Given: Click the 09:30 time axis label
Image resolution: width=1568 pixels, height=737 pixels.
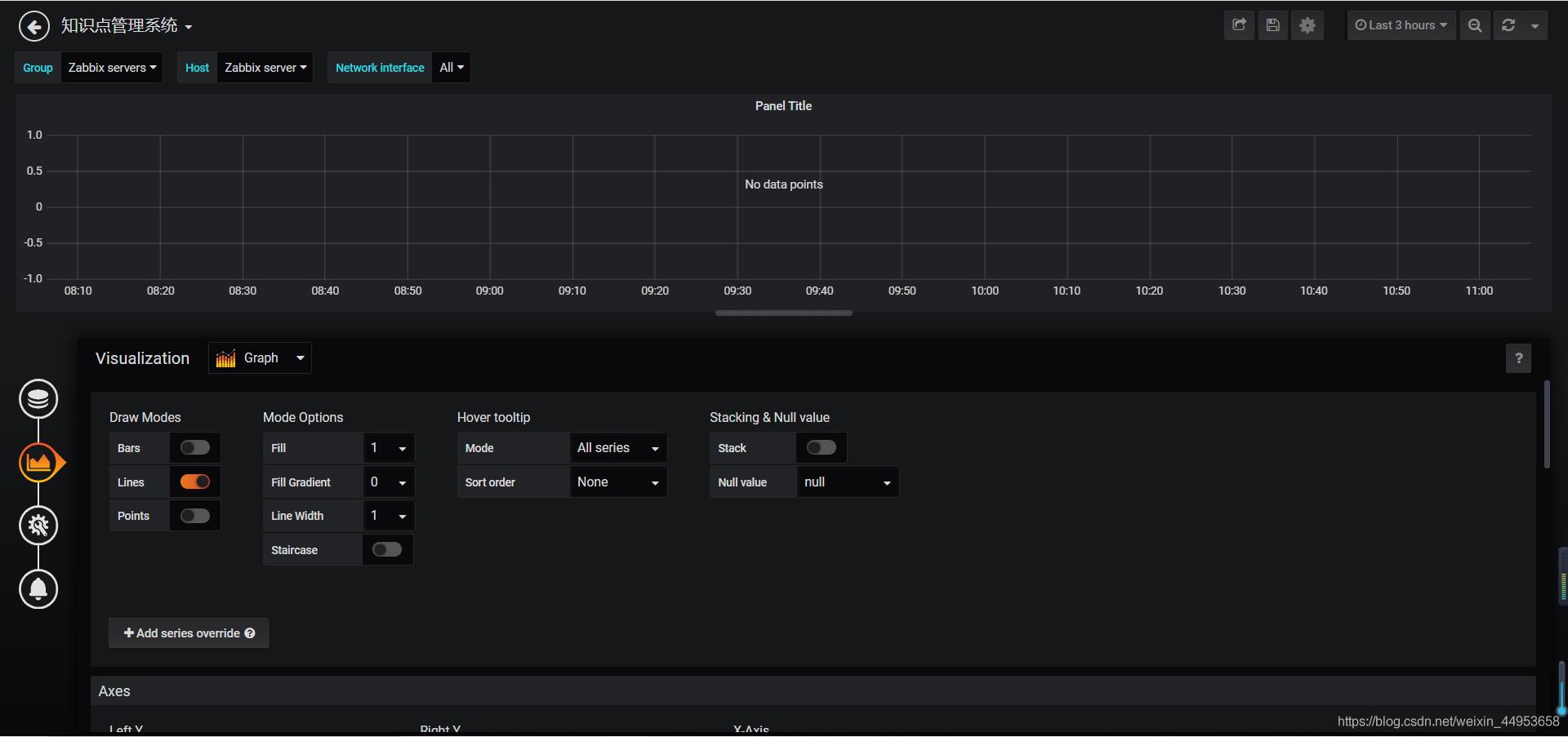Looking at the screenshot, I should point(737,291).
